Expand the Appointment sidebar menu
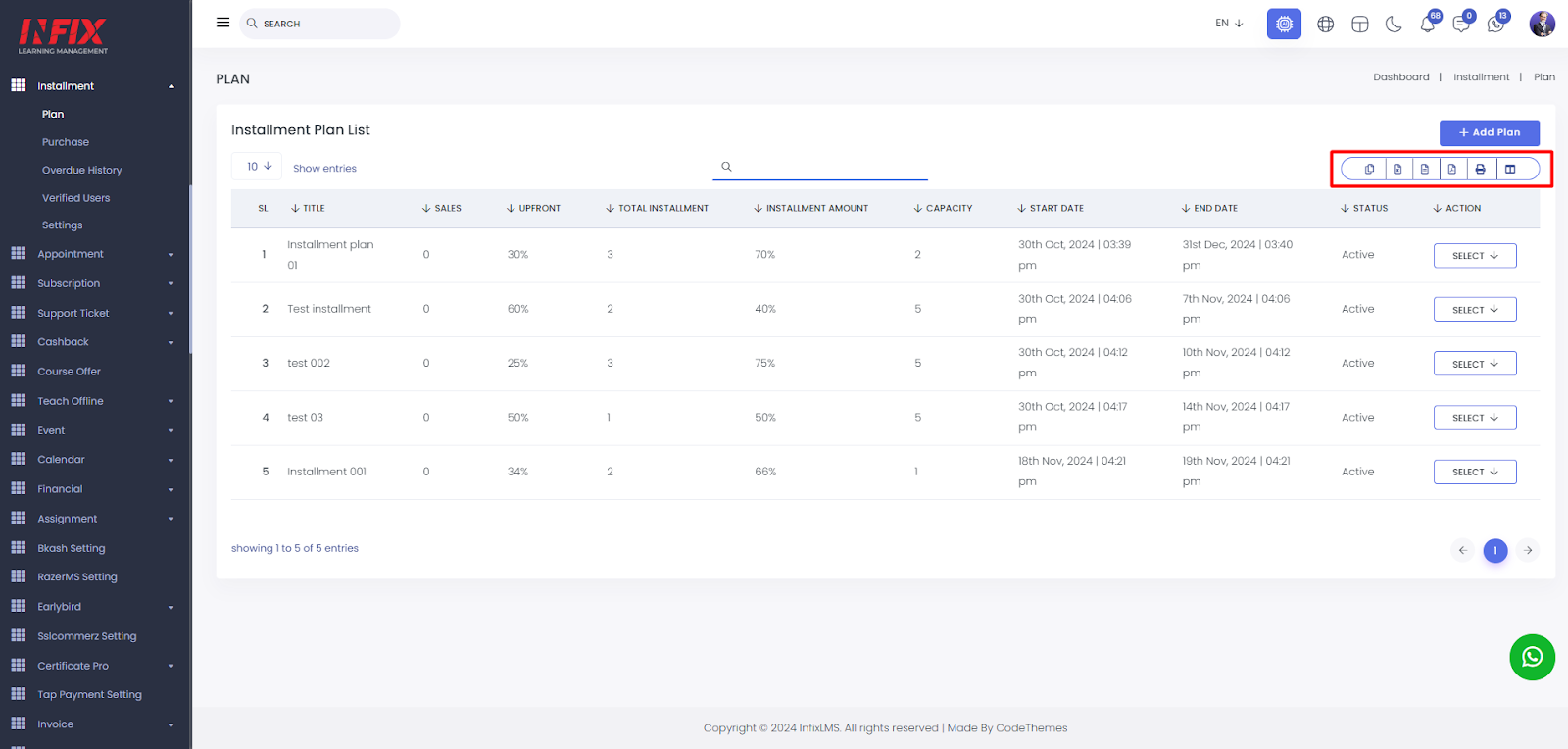This screenshot has height=749, width=1568. (94, 254)
